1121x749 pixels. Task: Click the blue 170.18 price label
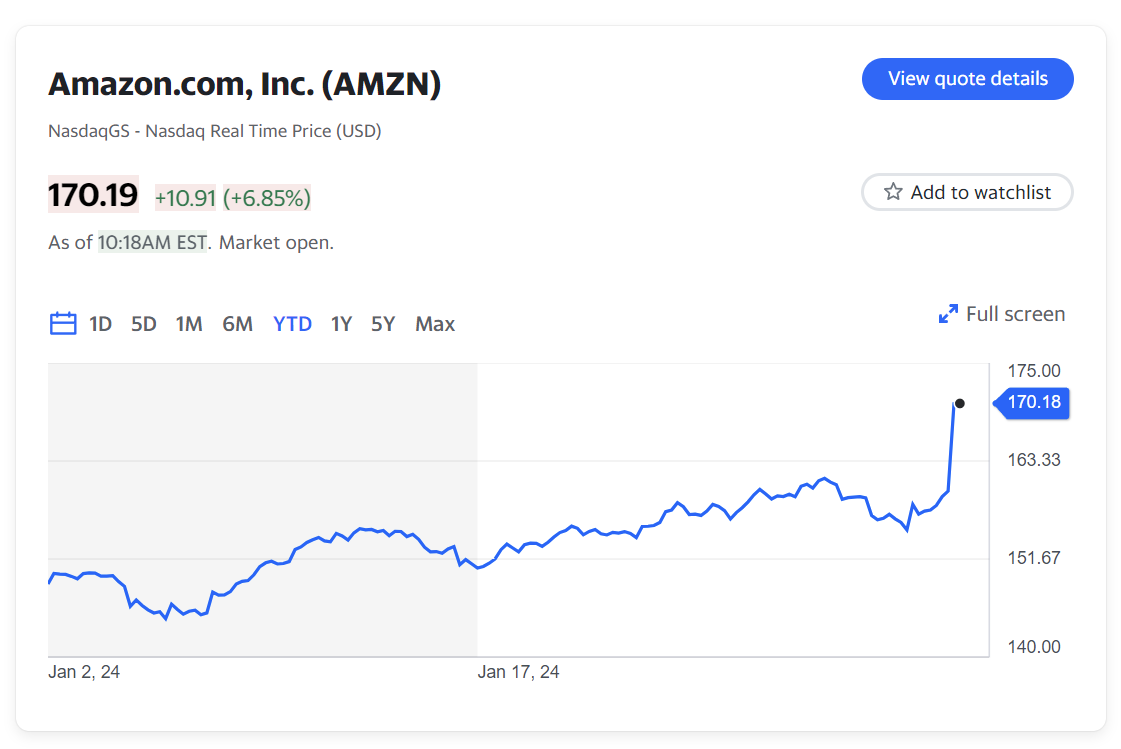pos(1034,403)
